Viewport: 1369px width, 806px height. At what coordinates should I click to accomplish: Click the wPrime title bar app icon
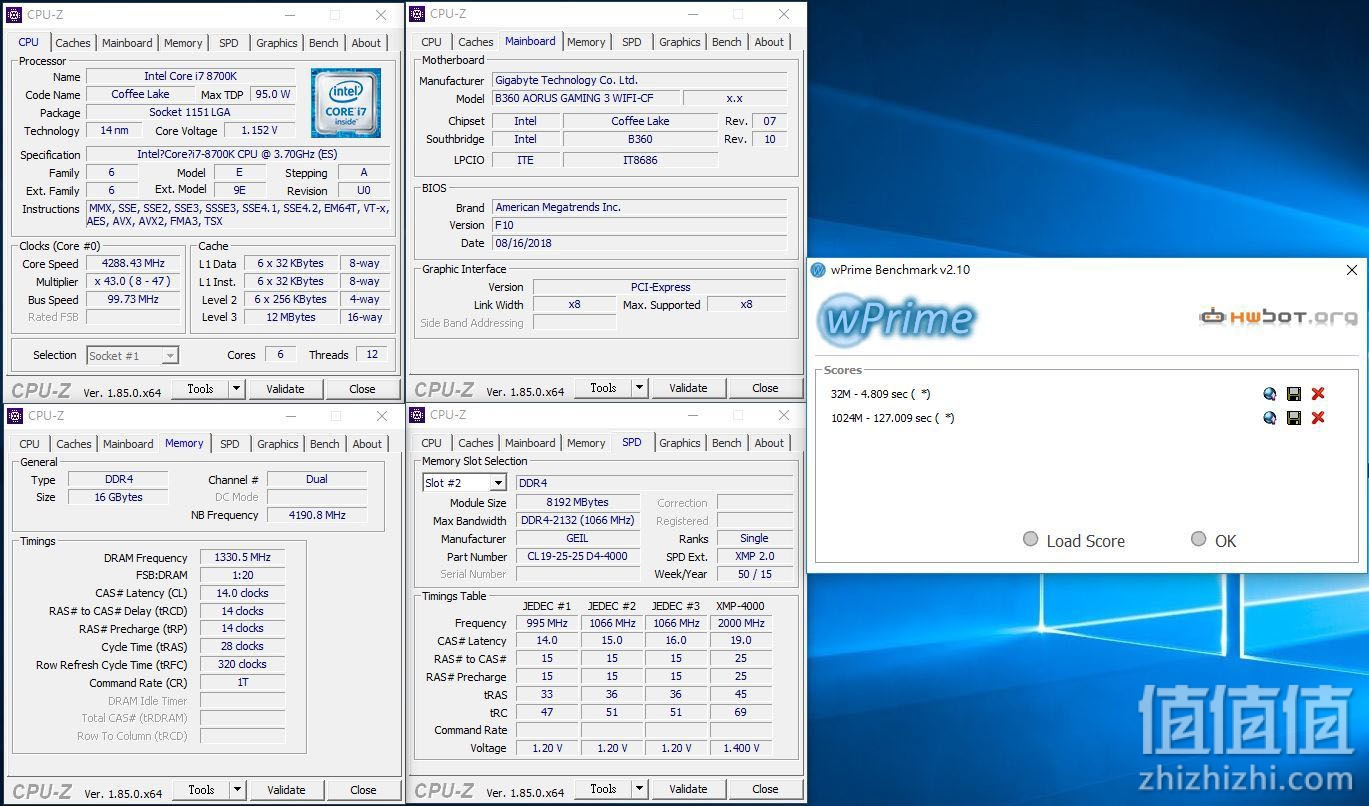[819, 270]
